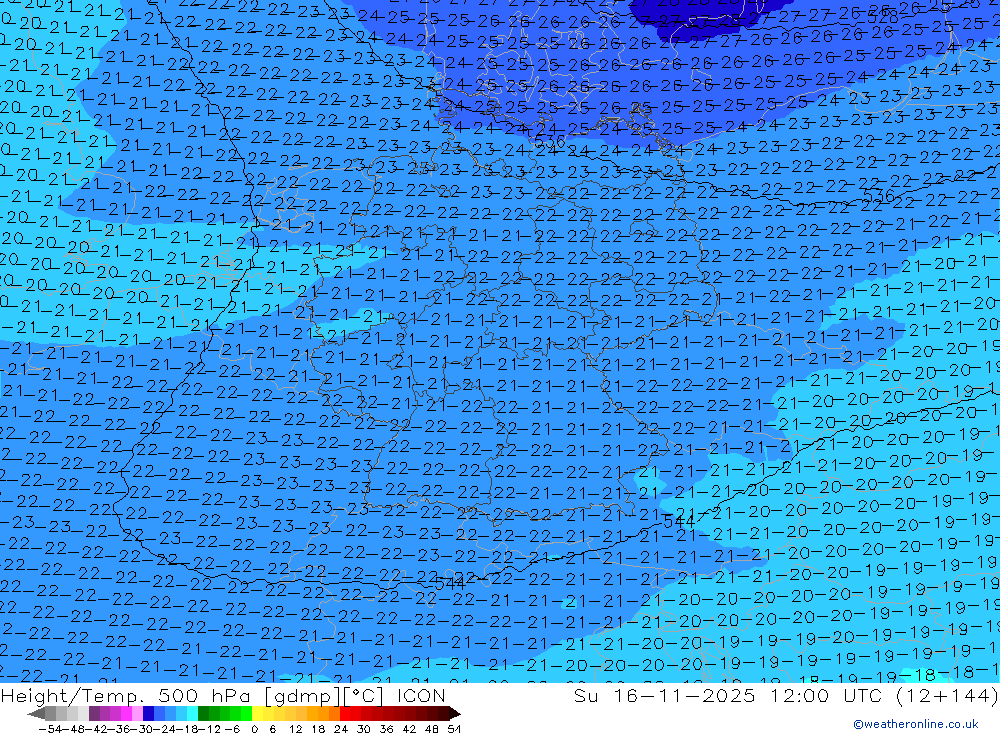This screenshot has height=733, width=1000.
Task: Pick the yellow legend swatch above 0
Action: tap(257, 713)
